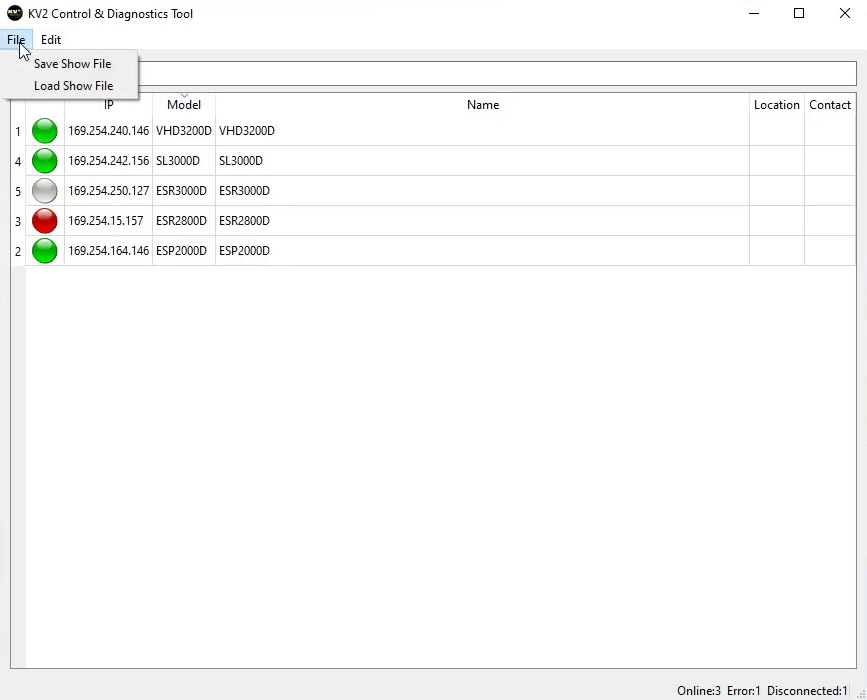
Task: Click the SL3000D model cell
Action: [184, 161]
